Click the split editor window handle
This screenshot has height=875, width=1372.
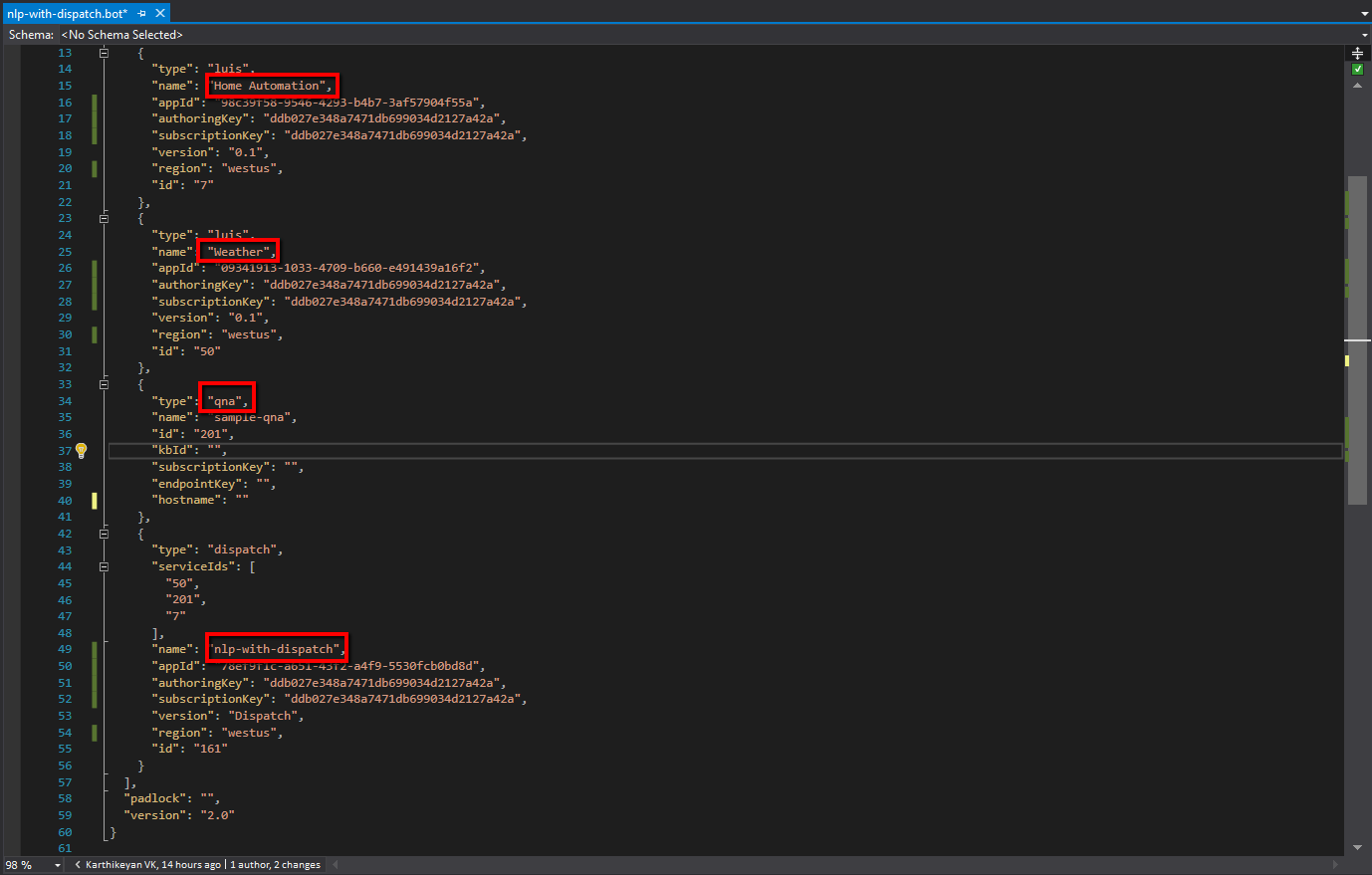click(1357, 53)
